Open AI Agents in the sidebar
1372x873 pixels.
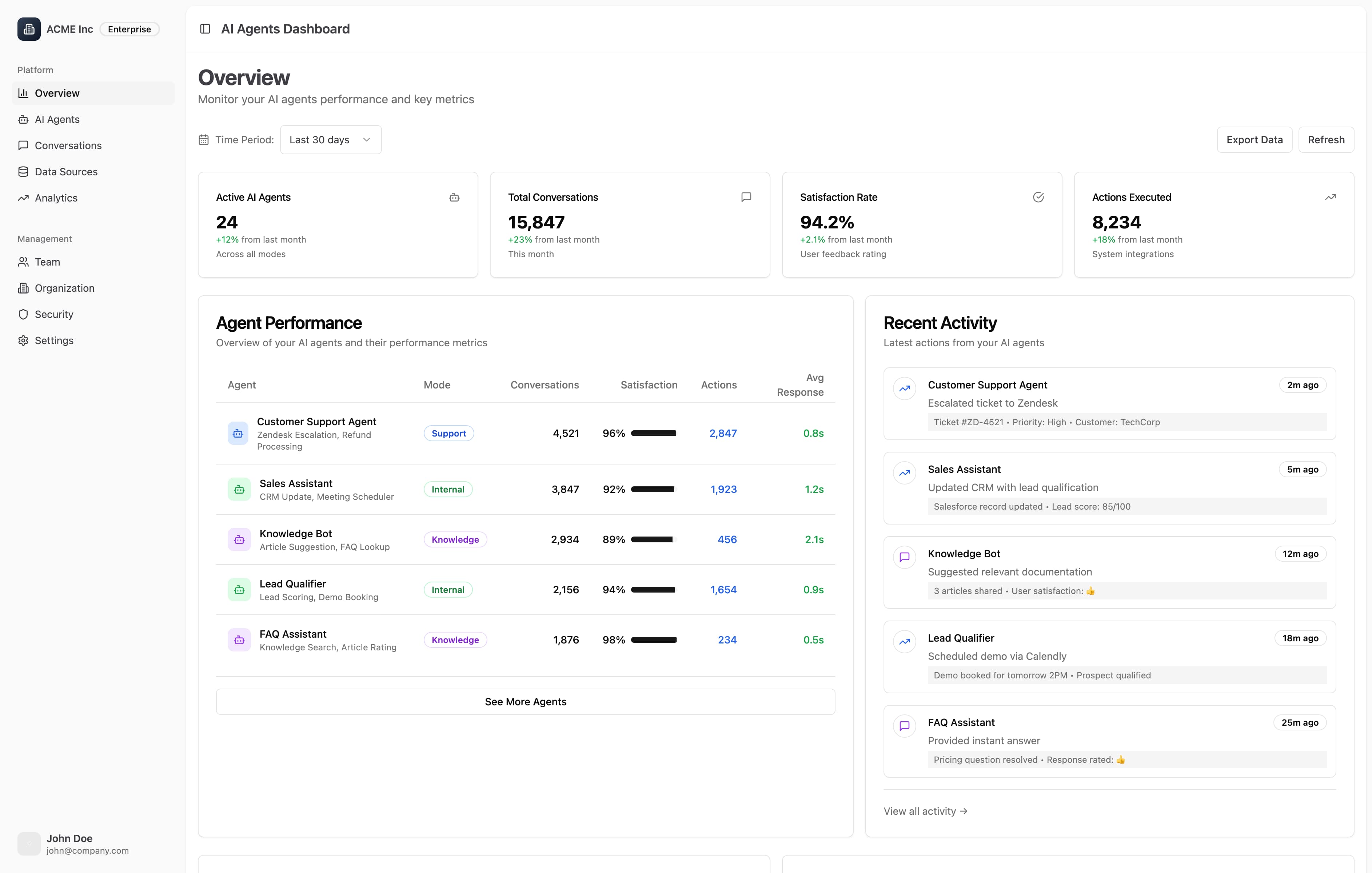93,119
